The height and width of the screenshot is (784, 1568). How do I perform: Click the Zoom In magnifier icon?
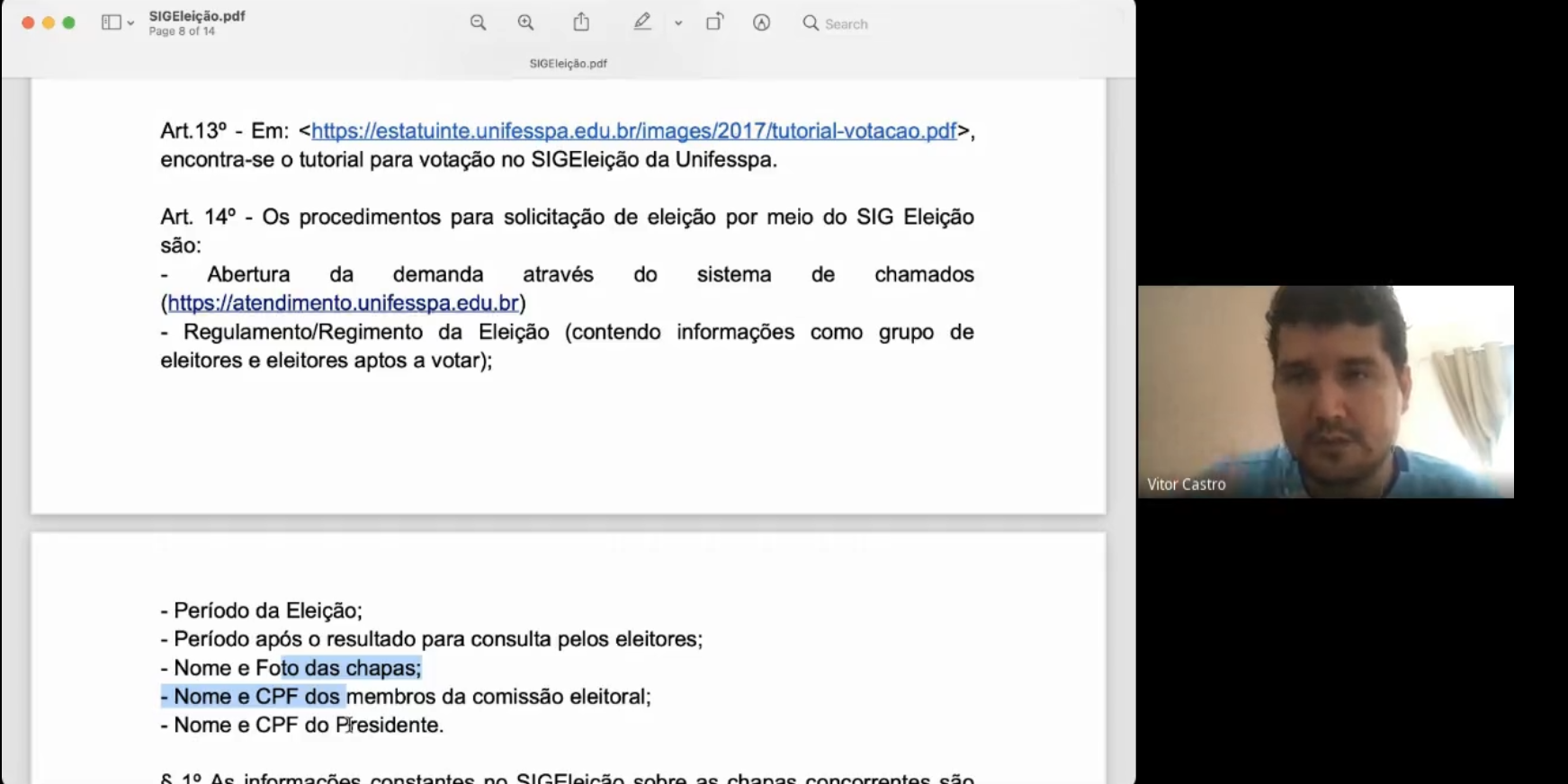(x=526, y=23)
